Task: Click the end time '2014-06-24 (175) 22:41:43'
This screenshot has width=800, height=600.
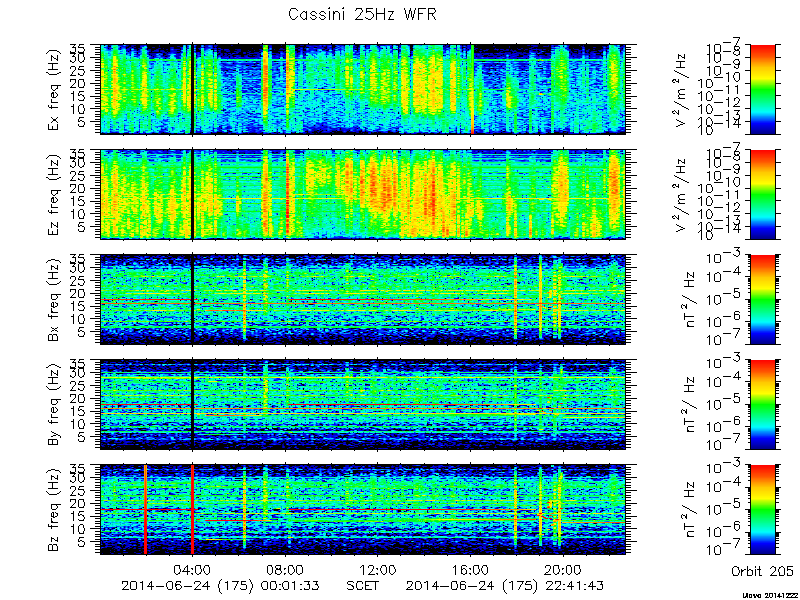Action: click(x=505, y=586)
